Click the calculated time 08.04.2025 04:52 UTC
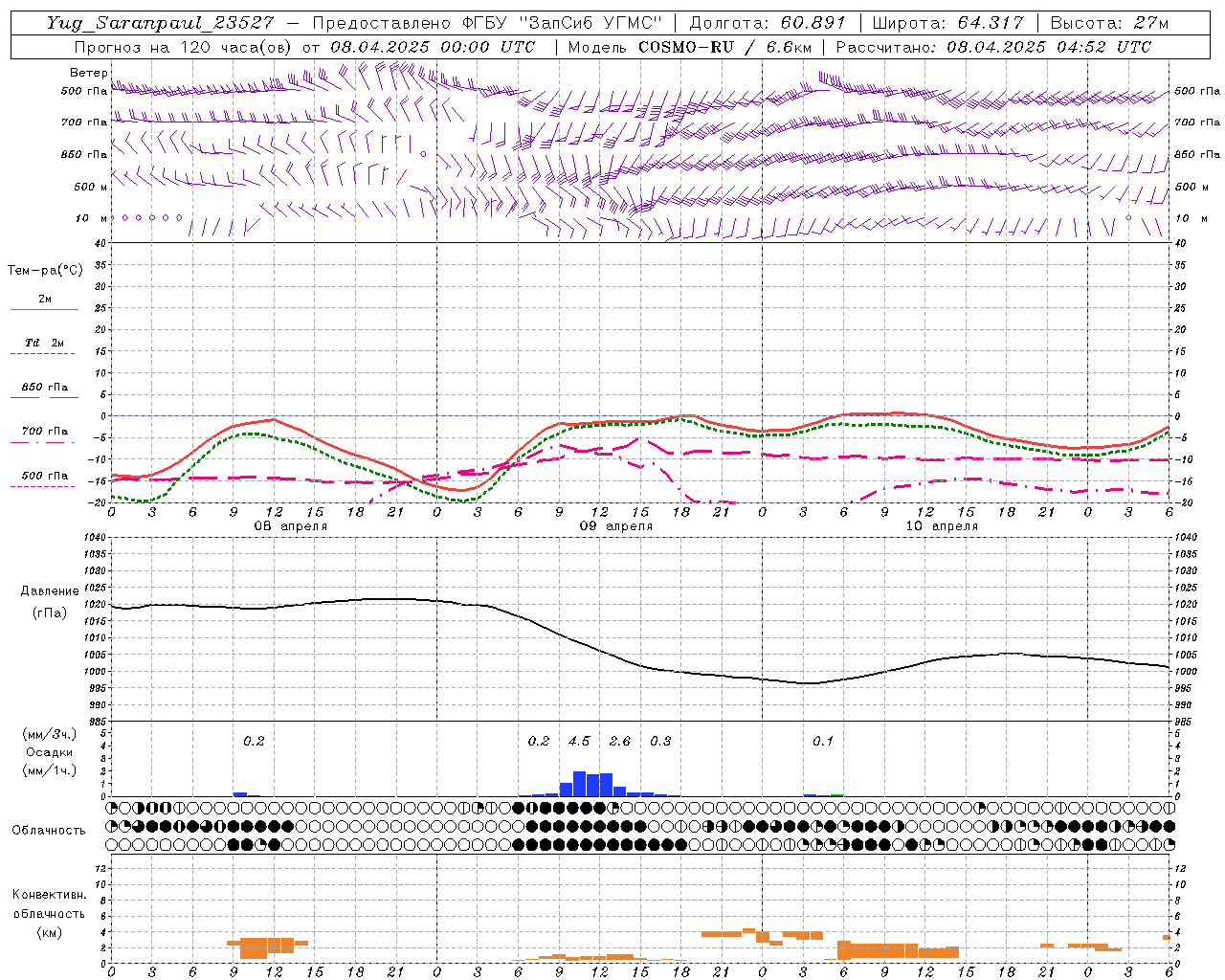The image size is (1225, 980). 1049,47
